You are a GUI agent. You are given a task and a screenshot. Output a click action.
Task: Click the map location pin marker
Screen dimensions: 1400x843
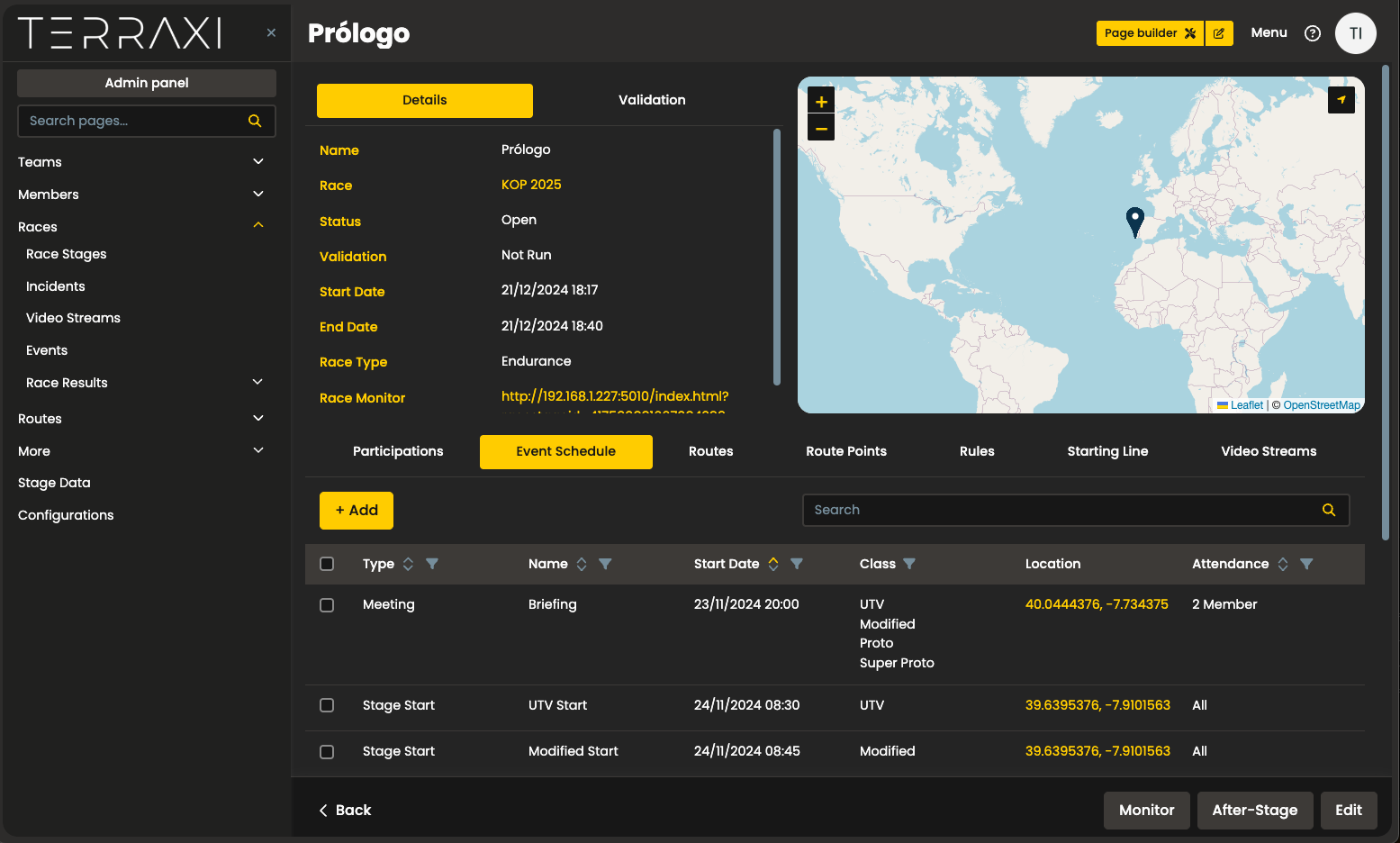1135,222
